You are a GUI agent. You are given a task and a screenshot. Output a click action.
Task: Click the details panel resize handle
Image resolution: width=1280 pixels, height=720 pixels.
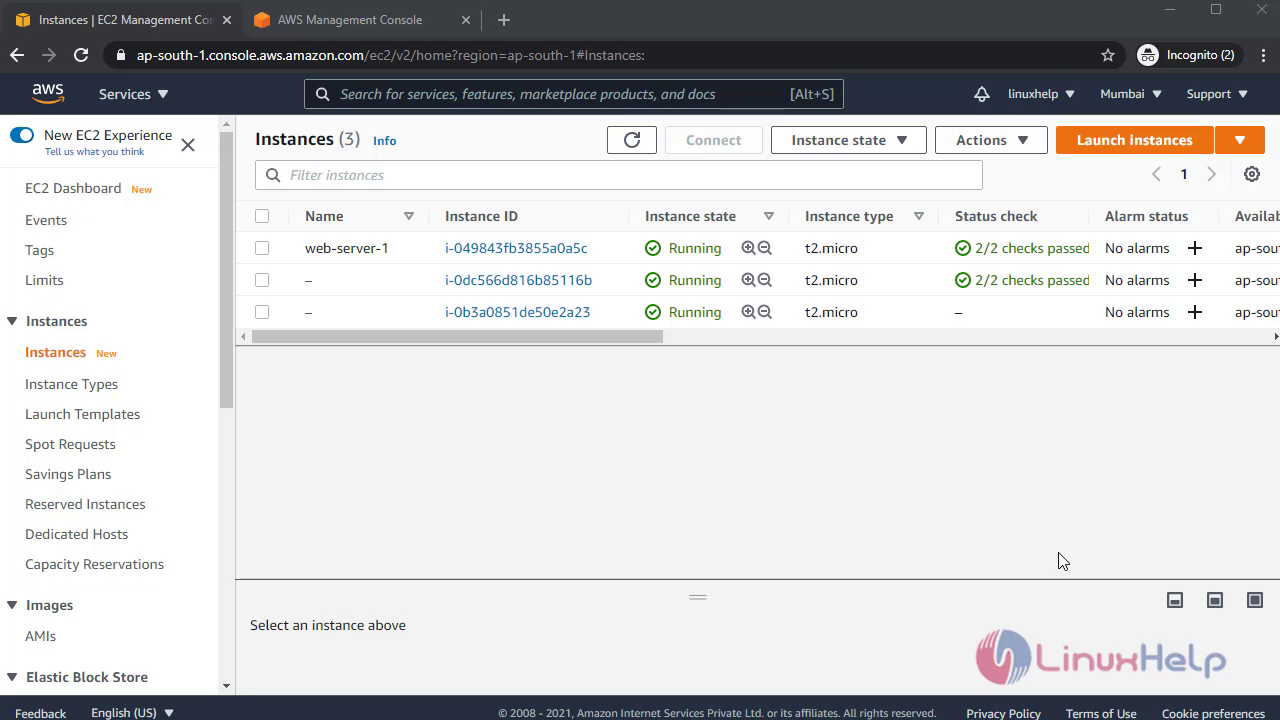coord(698,597)
